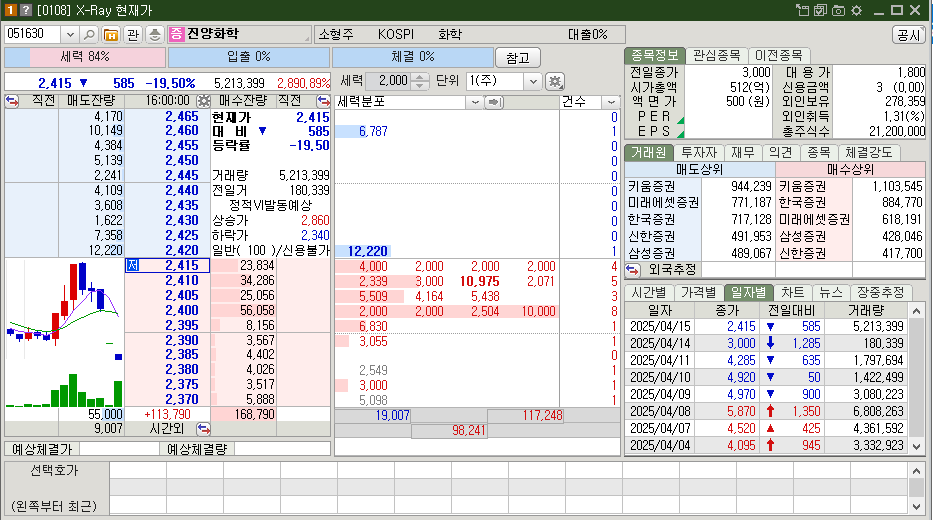The width and height of the screenshot is (933, 520).
Task: Click the 체결 0% bar
Action: 413,57
